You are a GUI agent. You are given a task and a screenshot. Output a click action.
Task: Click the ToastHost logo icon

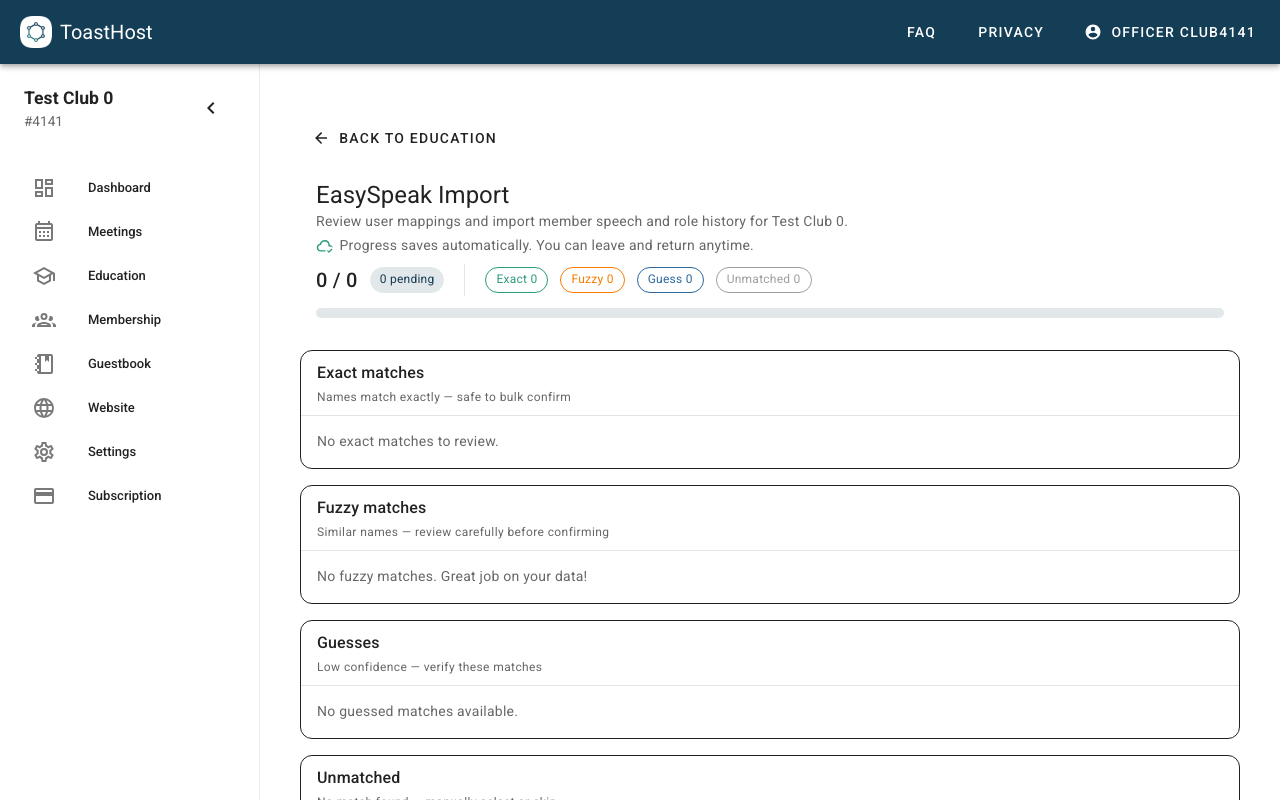(x=35, y=31)
